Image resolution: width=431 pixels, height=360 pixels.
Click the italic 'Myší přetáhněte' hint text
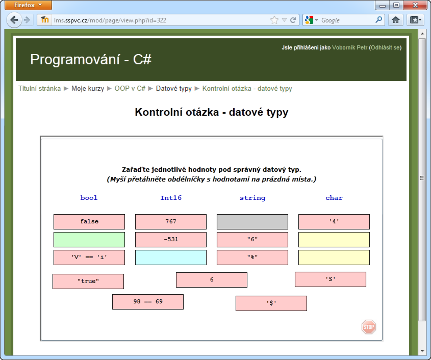pyautogui.click(x=211, y=179)
